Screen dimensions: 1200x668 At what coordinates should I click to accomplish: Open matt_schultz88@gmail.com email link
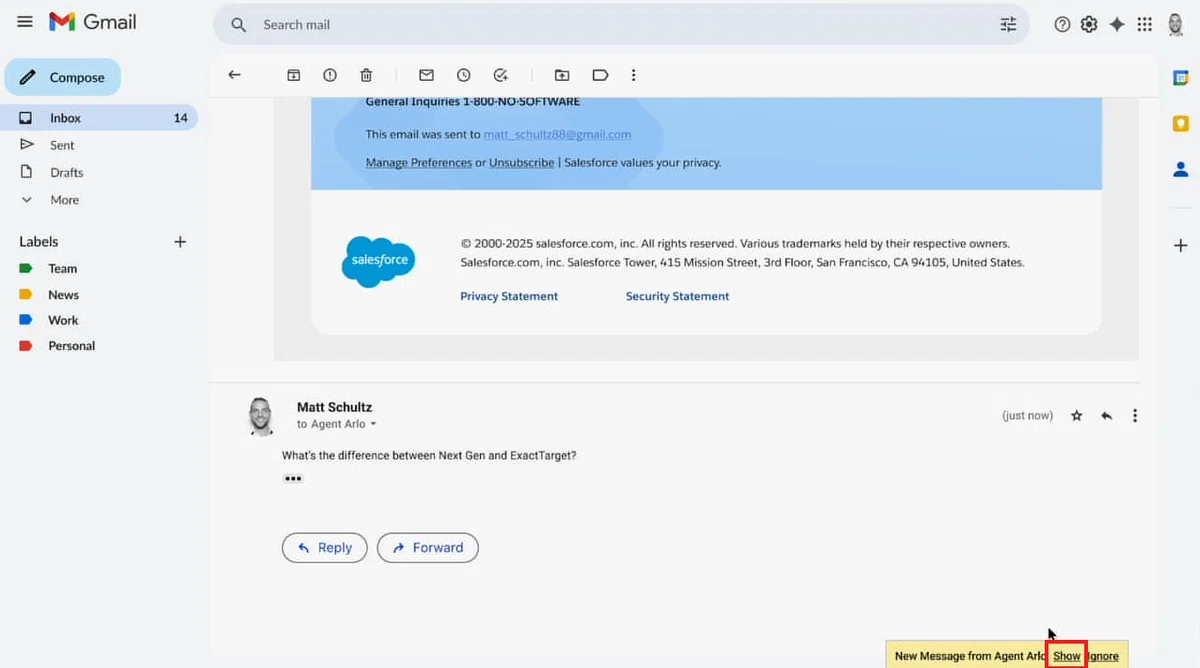(x=557, y=134)
